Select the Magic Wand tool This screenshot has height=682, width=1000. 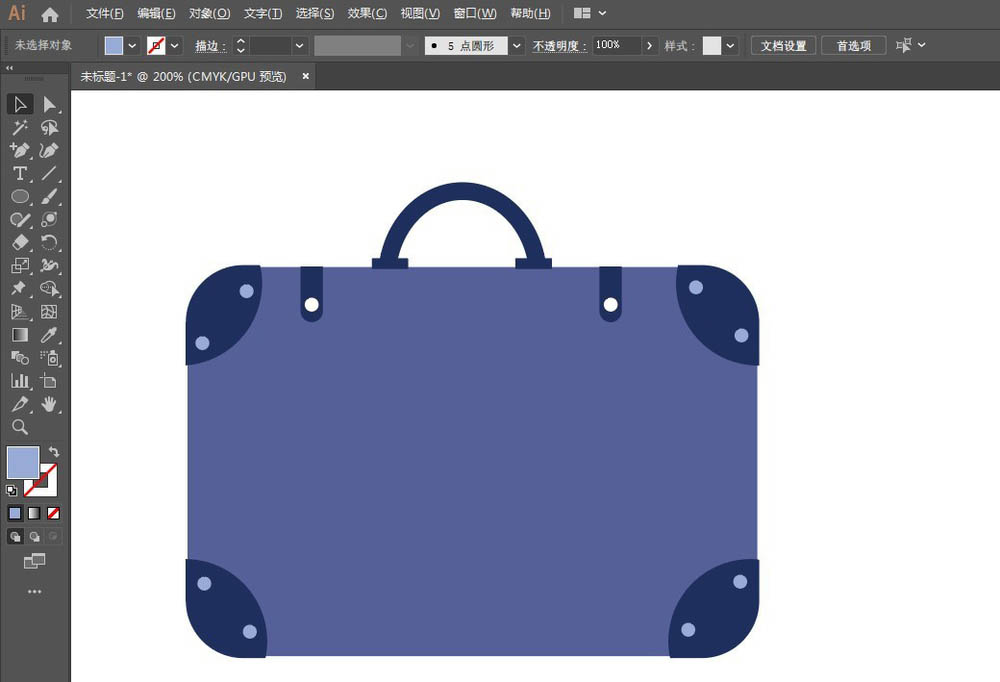20,127
